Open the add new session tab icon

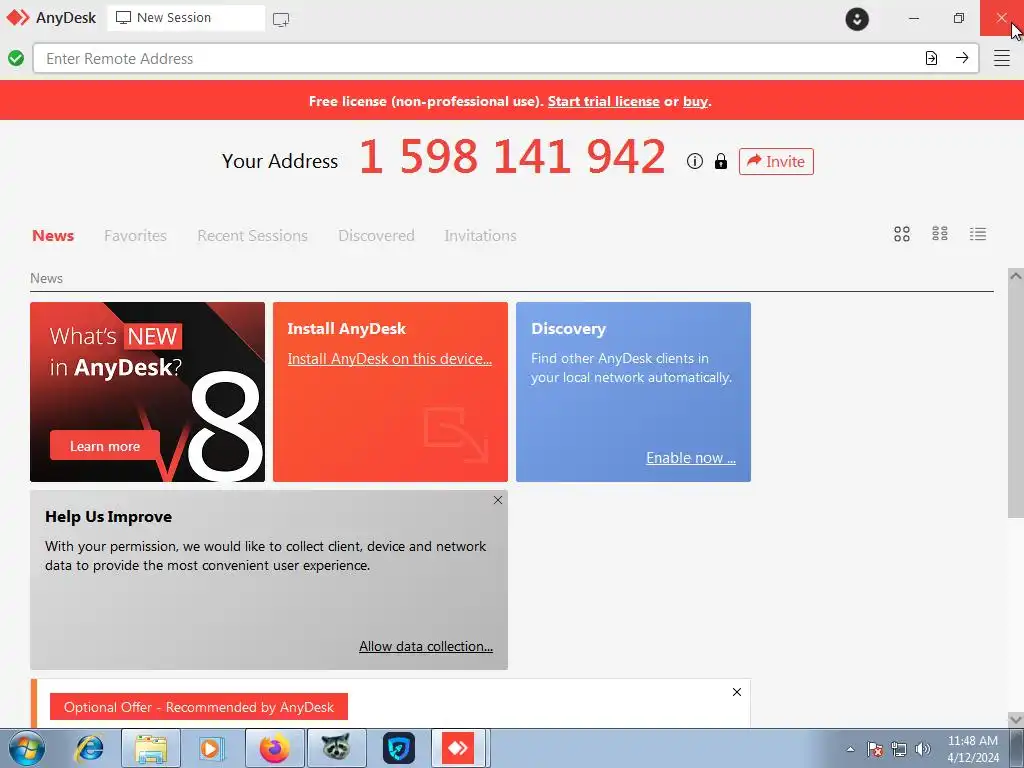[281, 20]
